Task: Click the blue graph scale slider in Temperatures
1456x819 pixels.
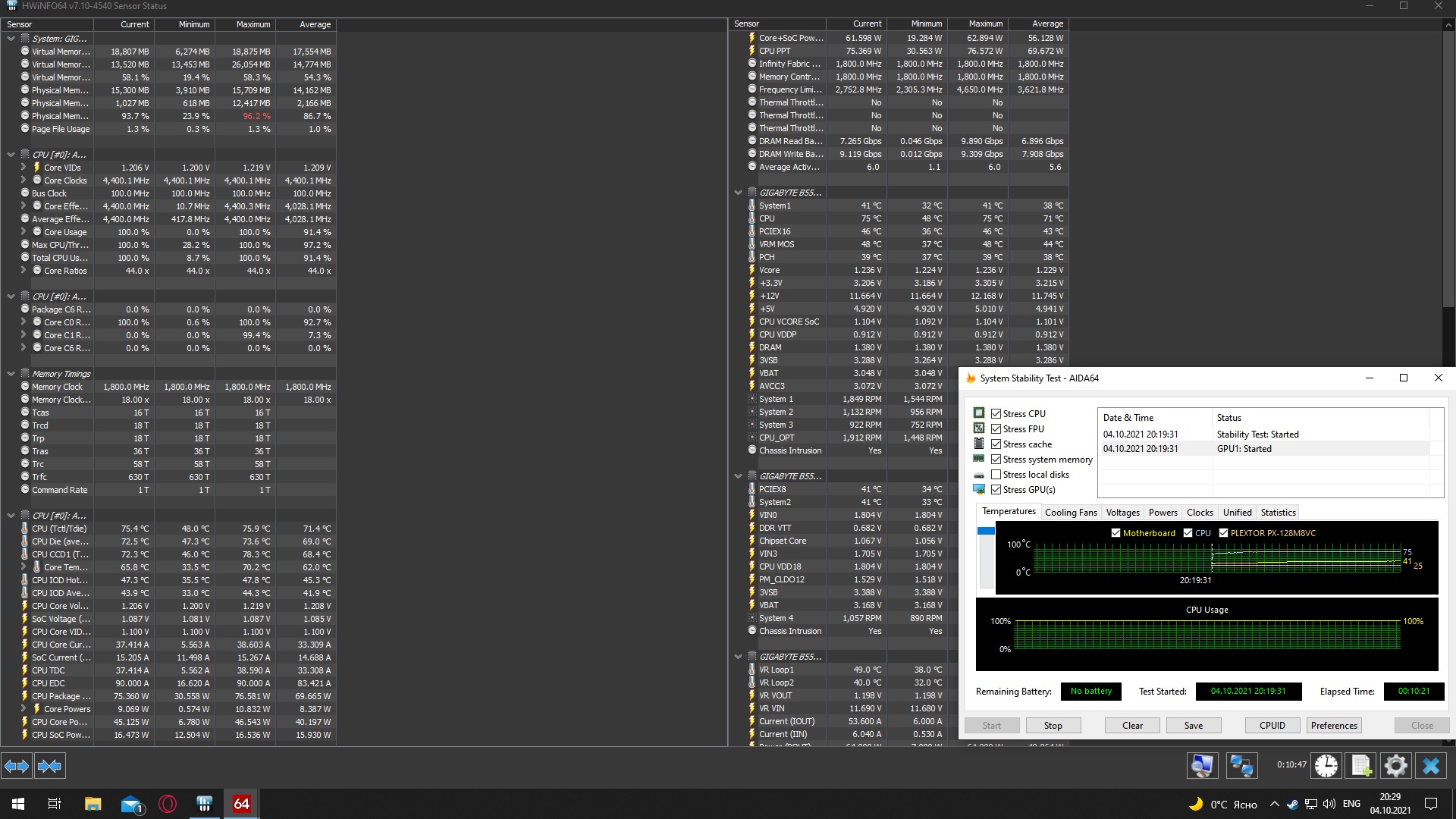Action: pos(986,532)
